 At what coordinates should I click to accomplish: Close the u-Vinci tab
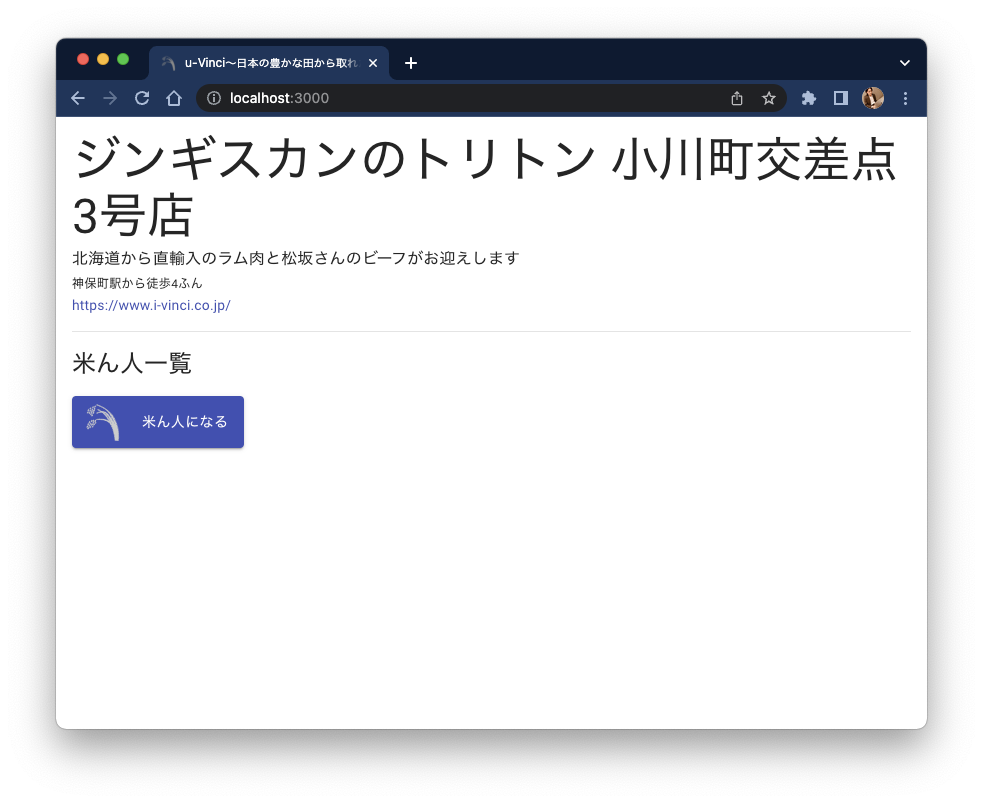(373, 63)
